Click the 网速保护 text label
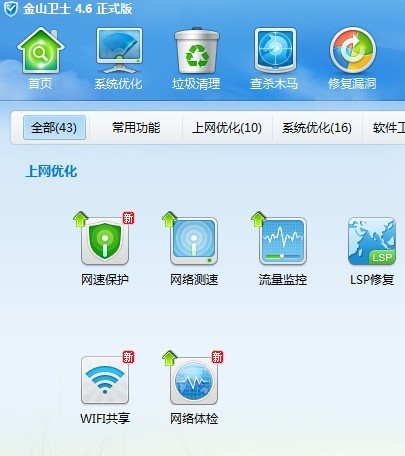 [x=105, y=280]
